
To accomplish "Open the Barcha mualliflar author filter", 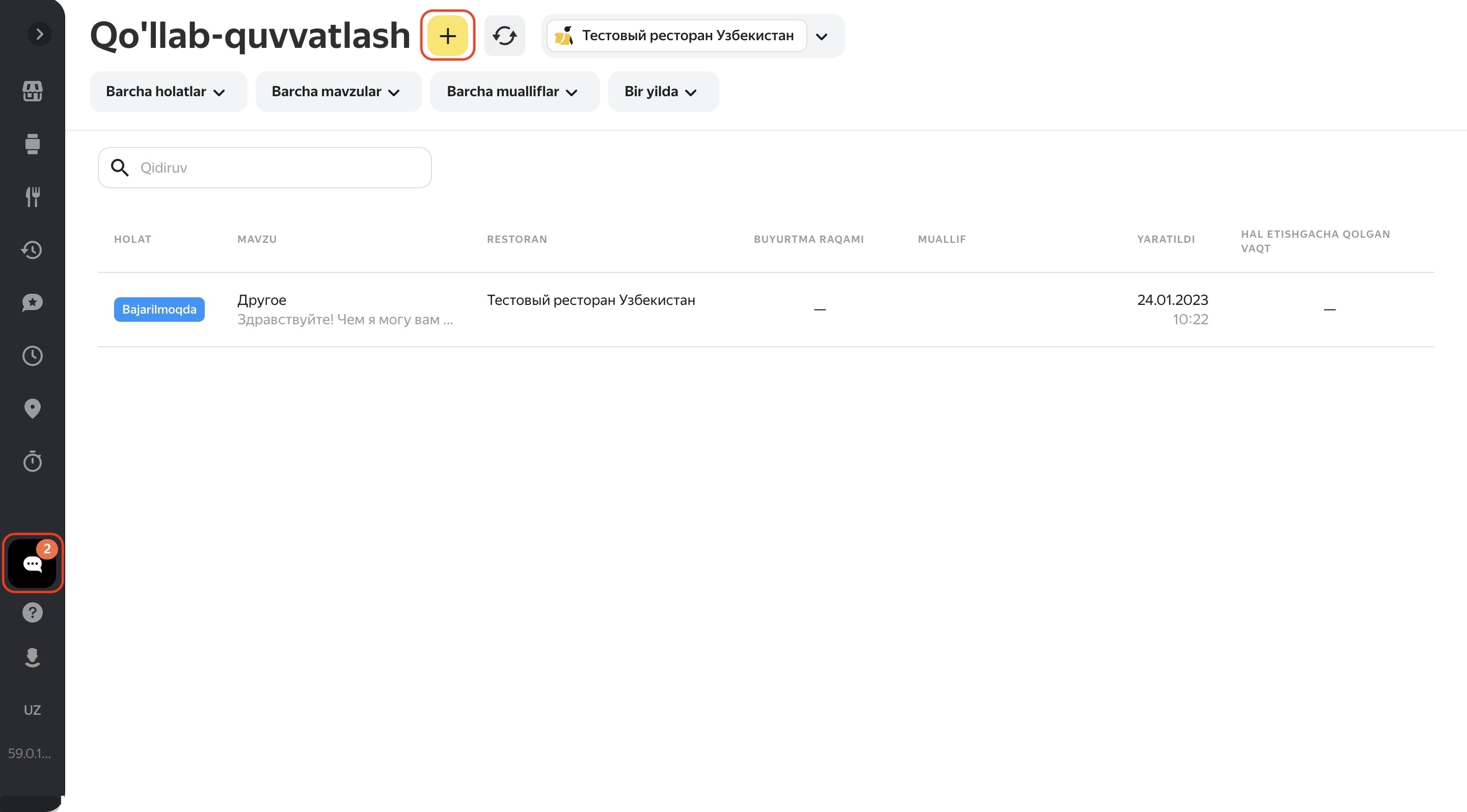I will coord(515,92).
